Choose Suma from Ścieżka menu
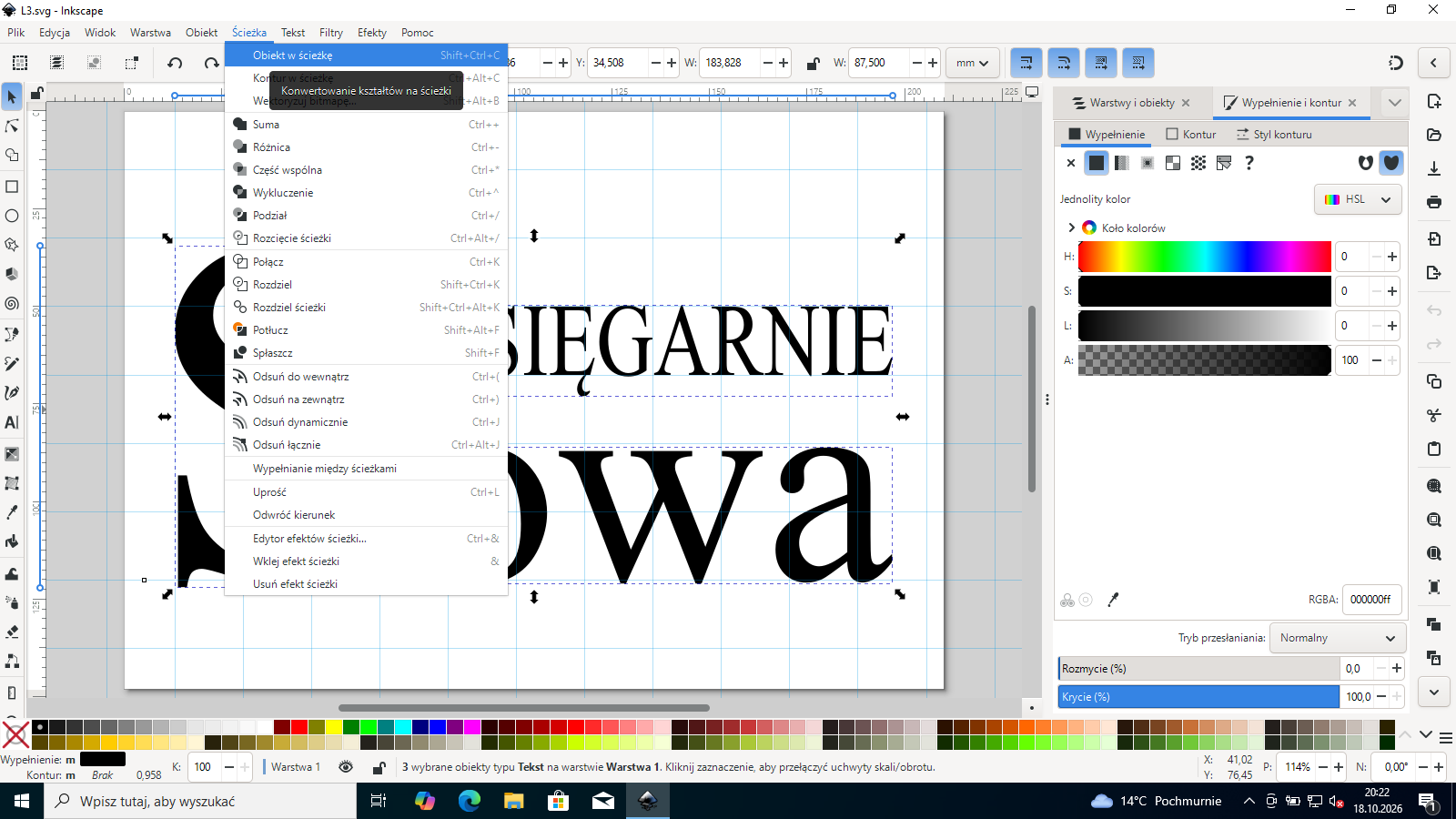This screenshot has width=1456, height=819. pyautogui.click(x=366, y=125)
